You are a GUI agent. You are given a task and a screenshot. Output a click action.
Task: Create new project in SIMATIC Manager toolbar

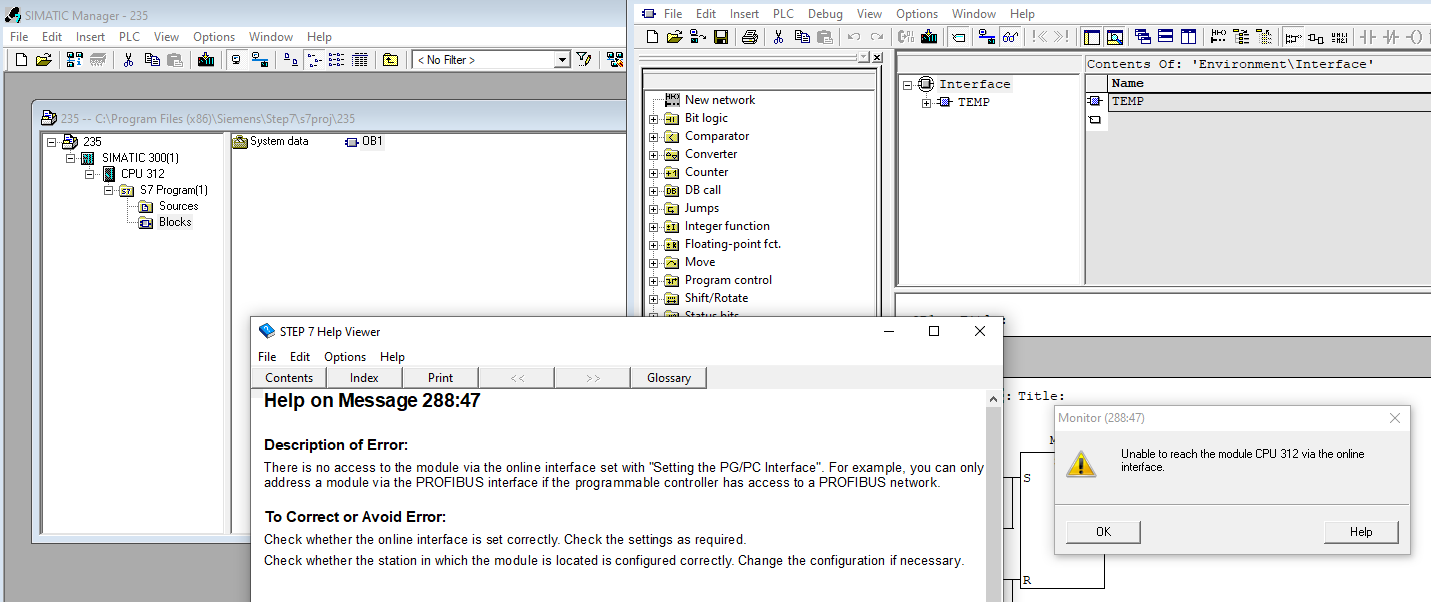(x=21, y=60)
